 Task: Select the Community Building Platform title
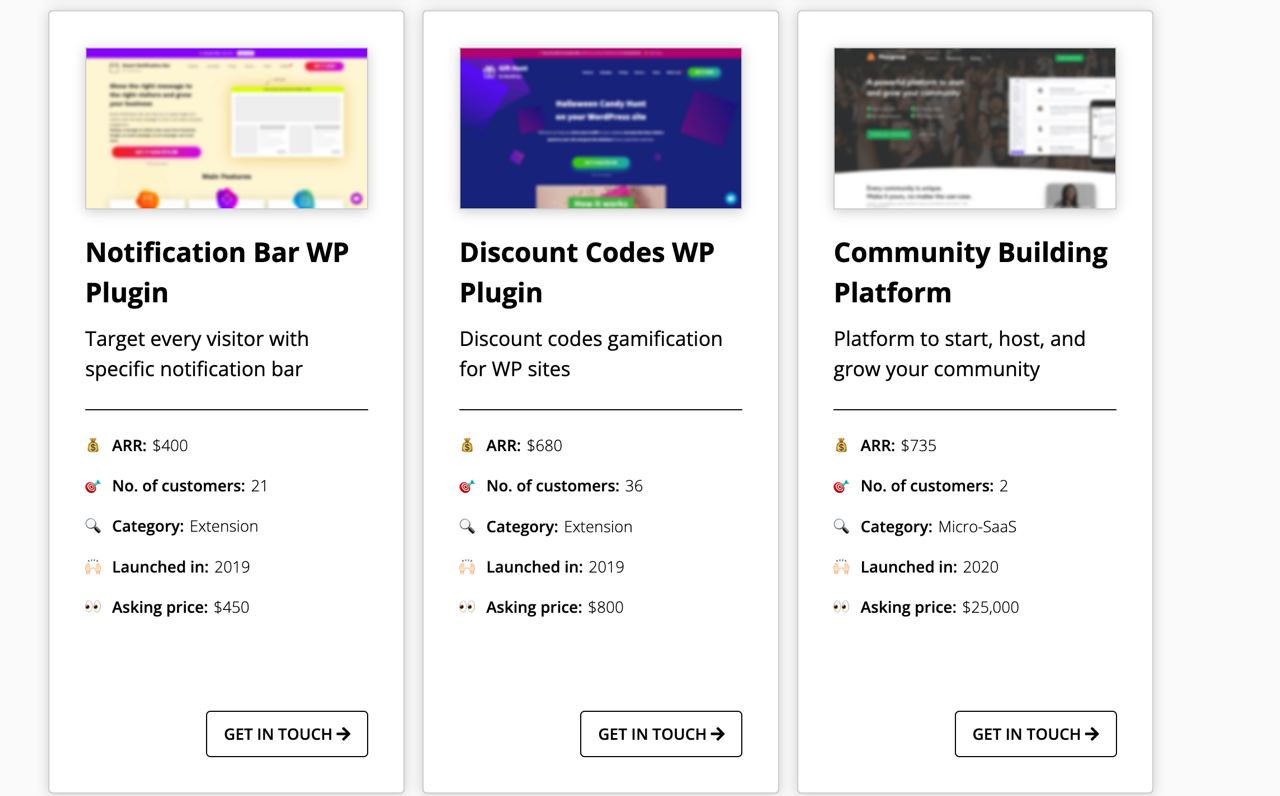point(970,272)
